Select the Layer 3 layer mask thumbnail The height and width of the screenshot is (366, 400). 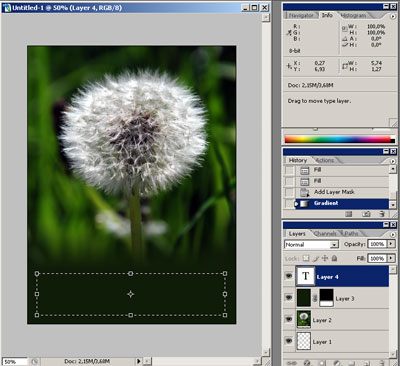click(x=327, y=297)
